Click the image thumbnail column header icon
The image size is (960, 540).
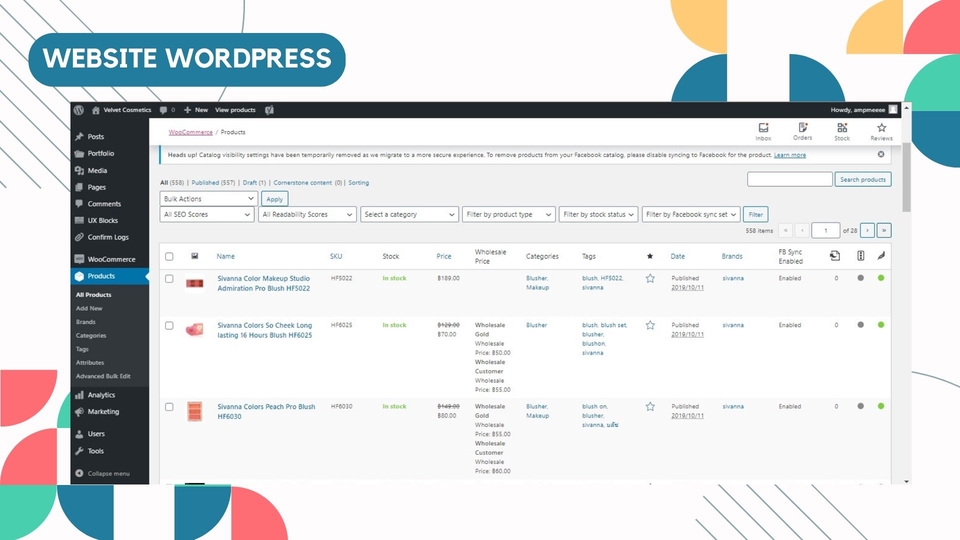coord(195,256)
